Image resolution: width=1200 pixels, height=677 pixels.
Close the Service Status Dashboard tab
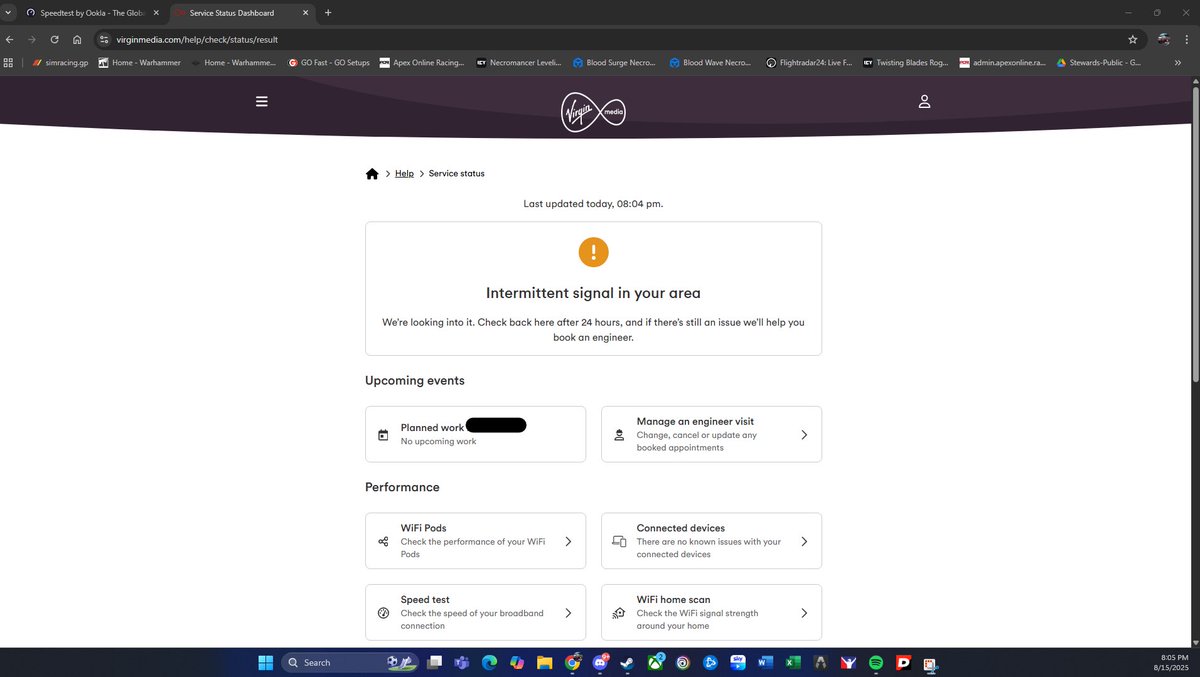[306, 13]
